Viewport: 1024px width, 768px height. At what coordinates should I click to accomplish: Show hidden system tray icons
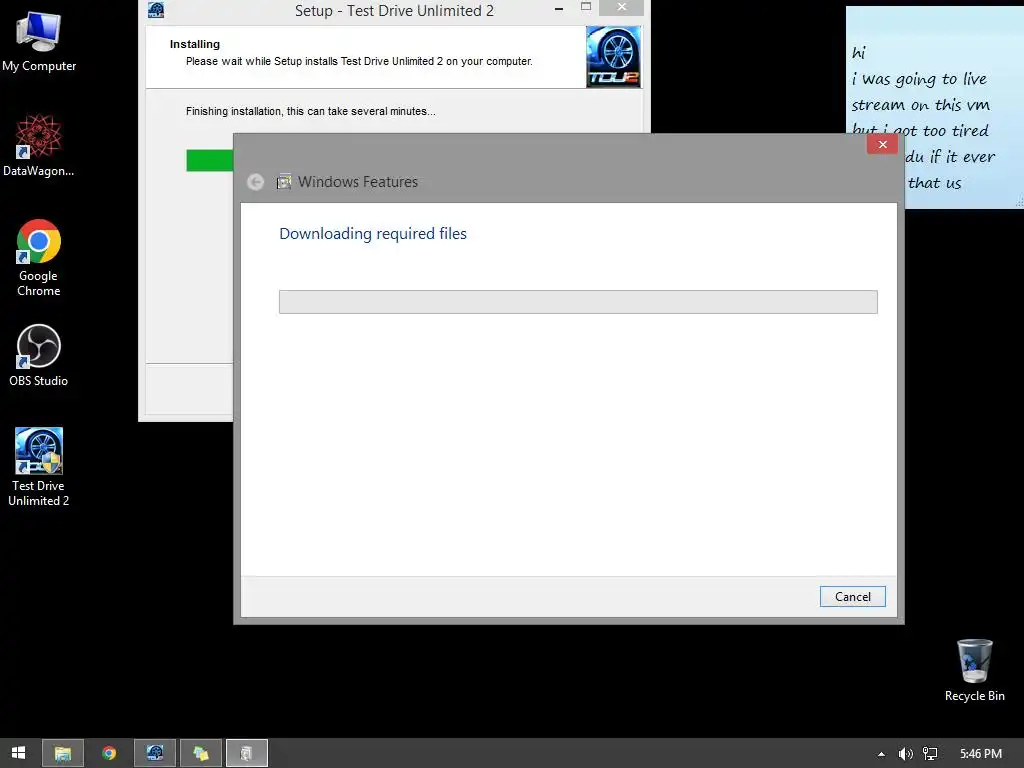[881, 754]
